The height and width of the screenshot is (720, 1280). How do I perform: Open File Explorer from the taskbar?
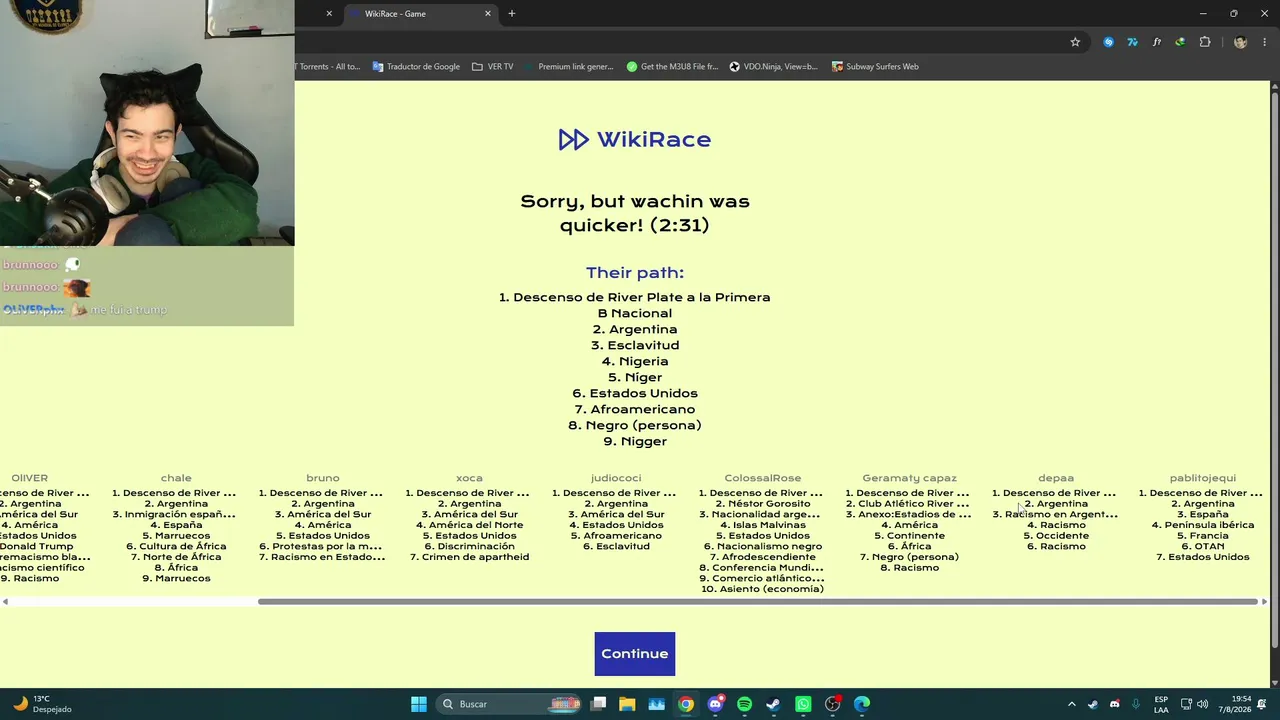tap(627, 704)
